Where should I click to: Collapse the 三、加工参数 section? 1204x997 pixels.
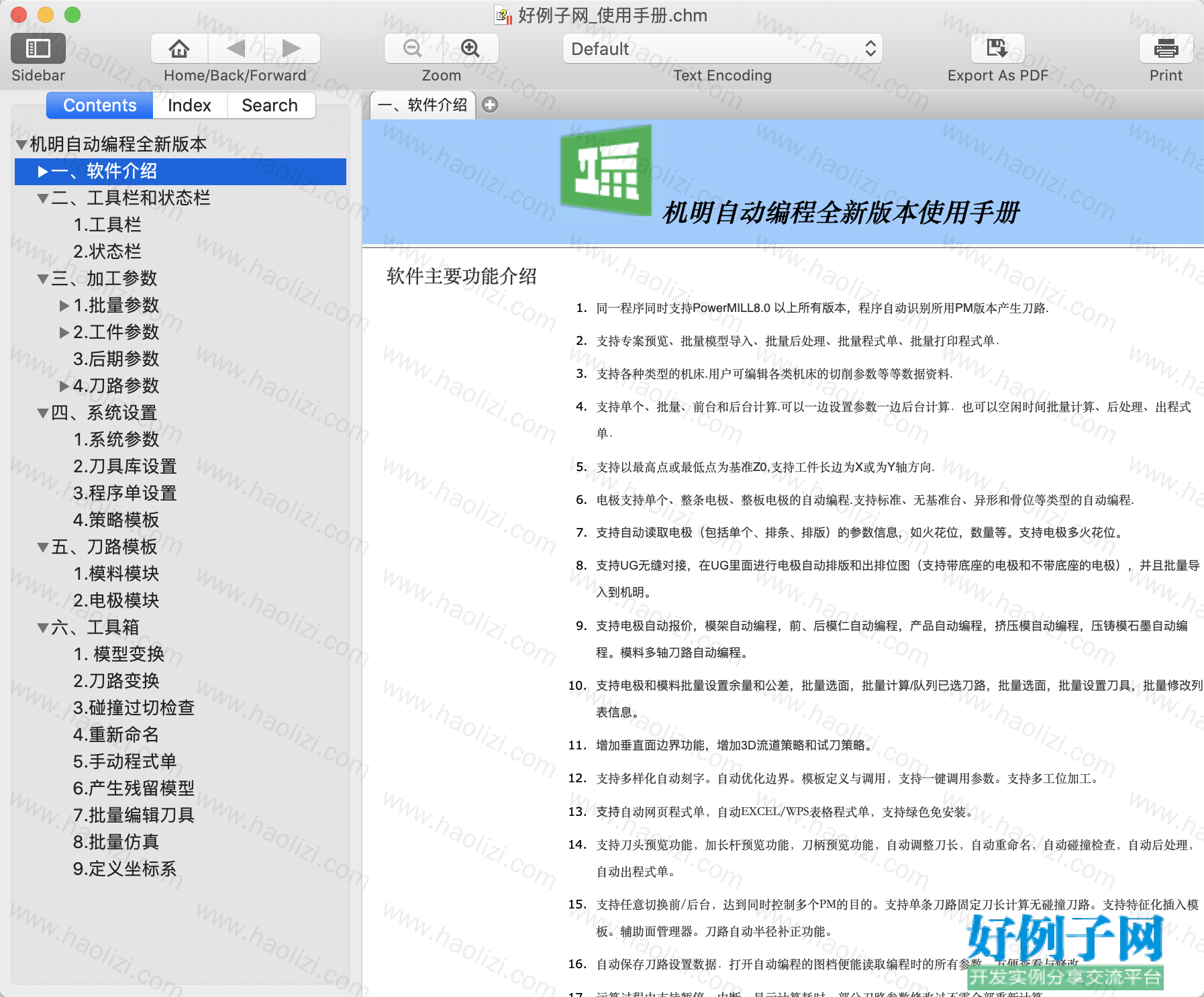[x=43, y=279]
